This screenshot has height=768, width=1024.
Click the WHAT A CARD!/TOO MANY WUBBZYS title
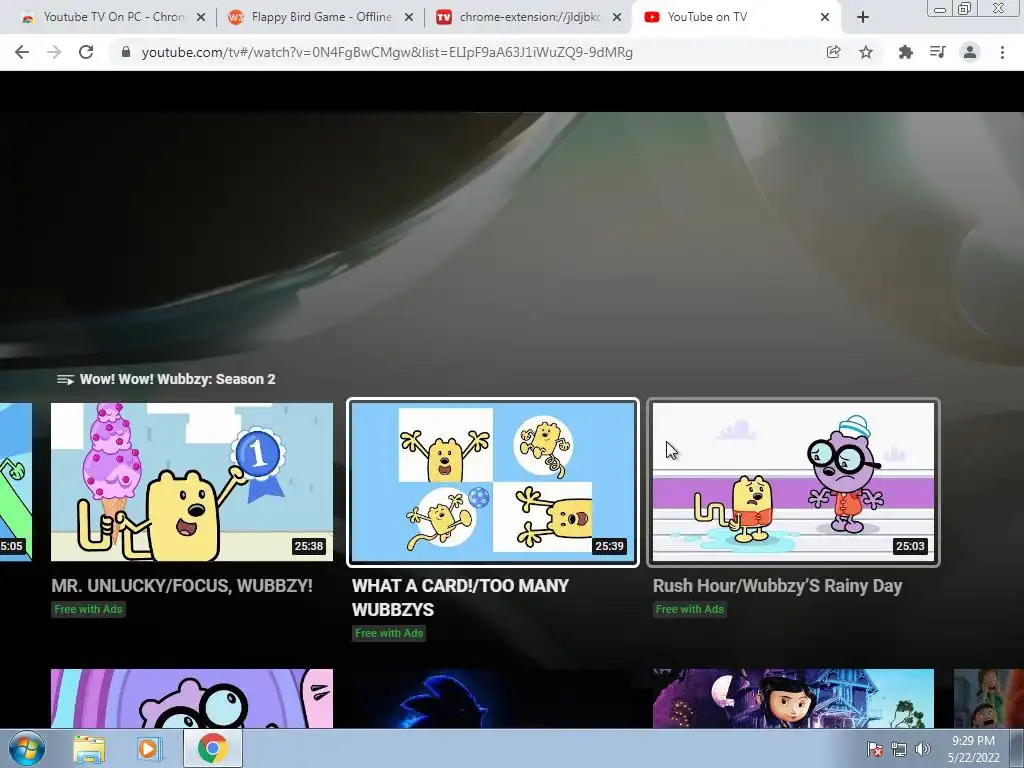click(460, 598)
